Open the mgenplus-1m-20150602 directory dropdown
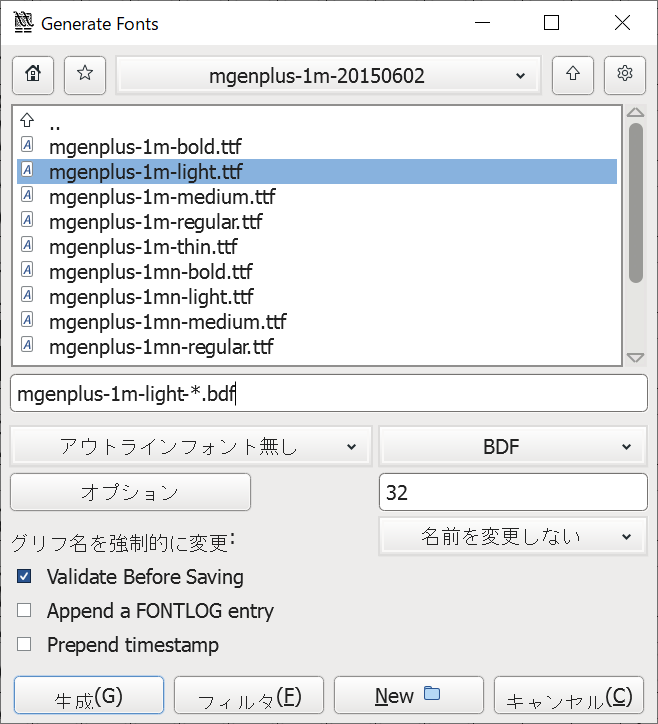658x724 pixels. (x=328, y=75)
